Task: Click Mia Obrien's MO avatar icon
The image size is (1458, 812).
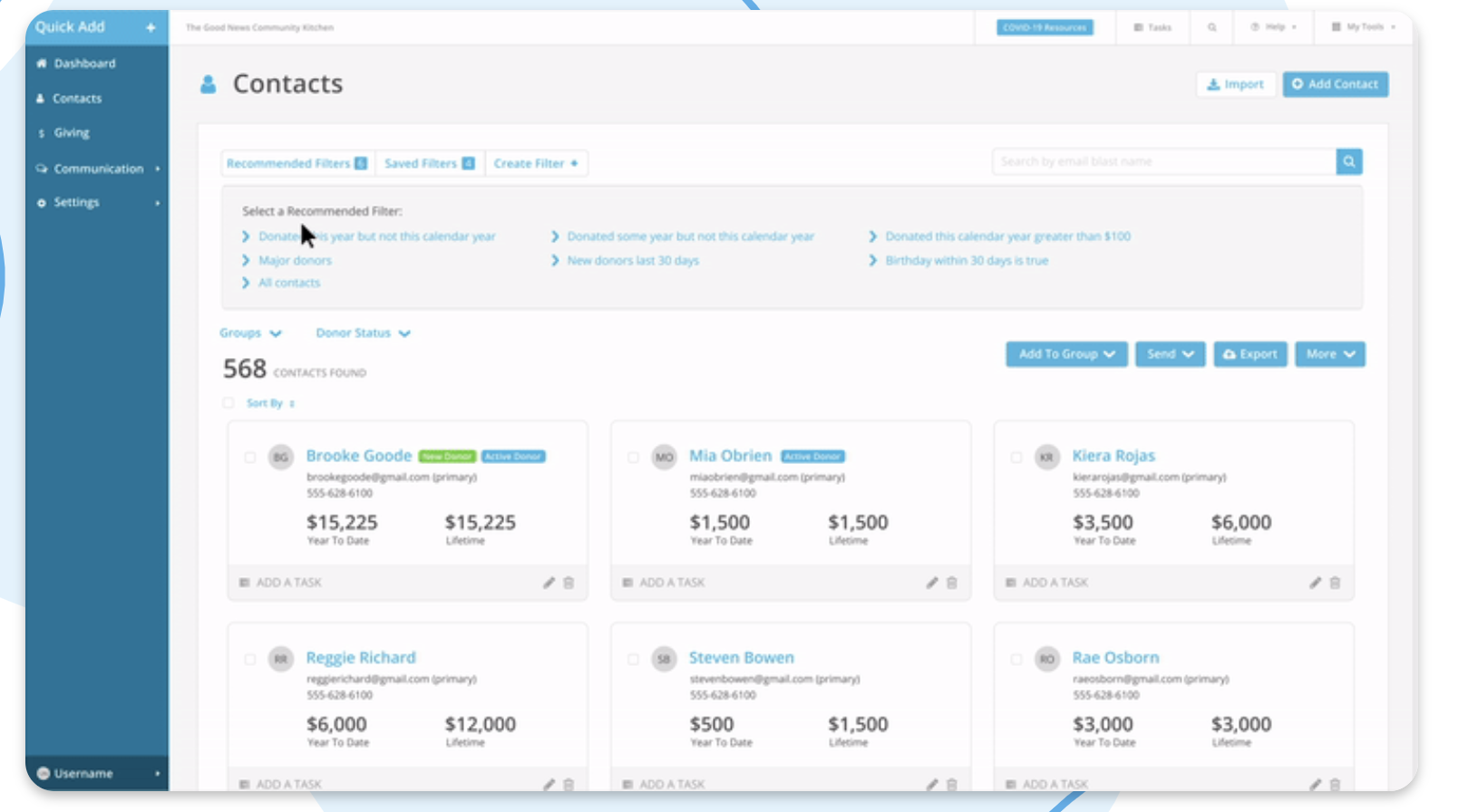Action: (x=665, y=458)
